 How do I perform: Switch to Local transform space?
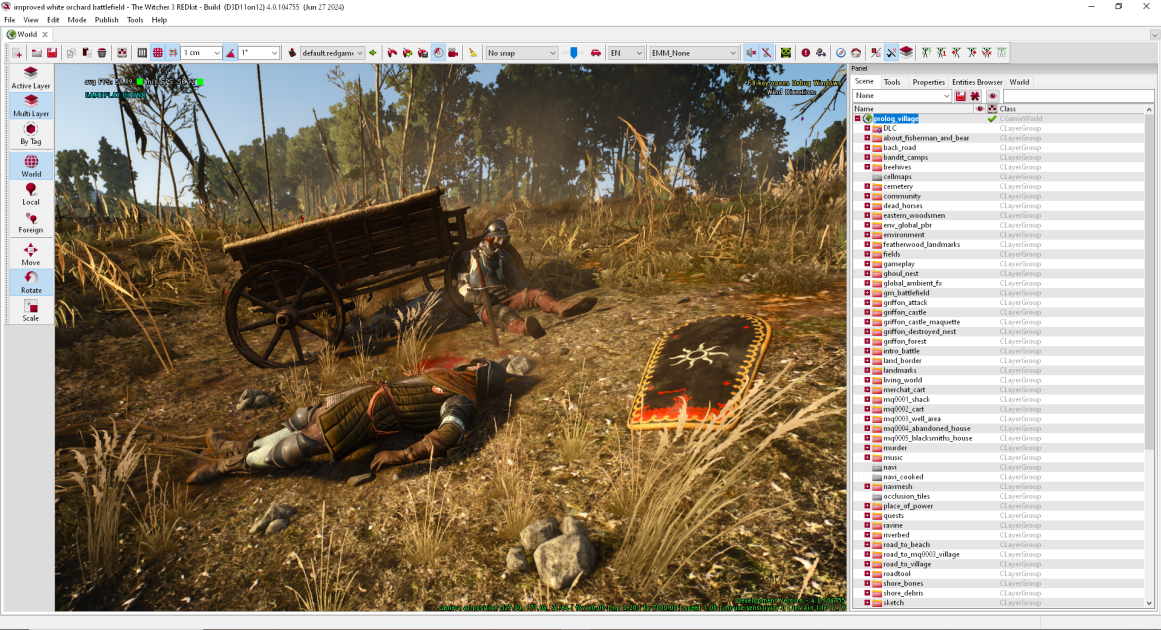[31, 194]
